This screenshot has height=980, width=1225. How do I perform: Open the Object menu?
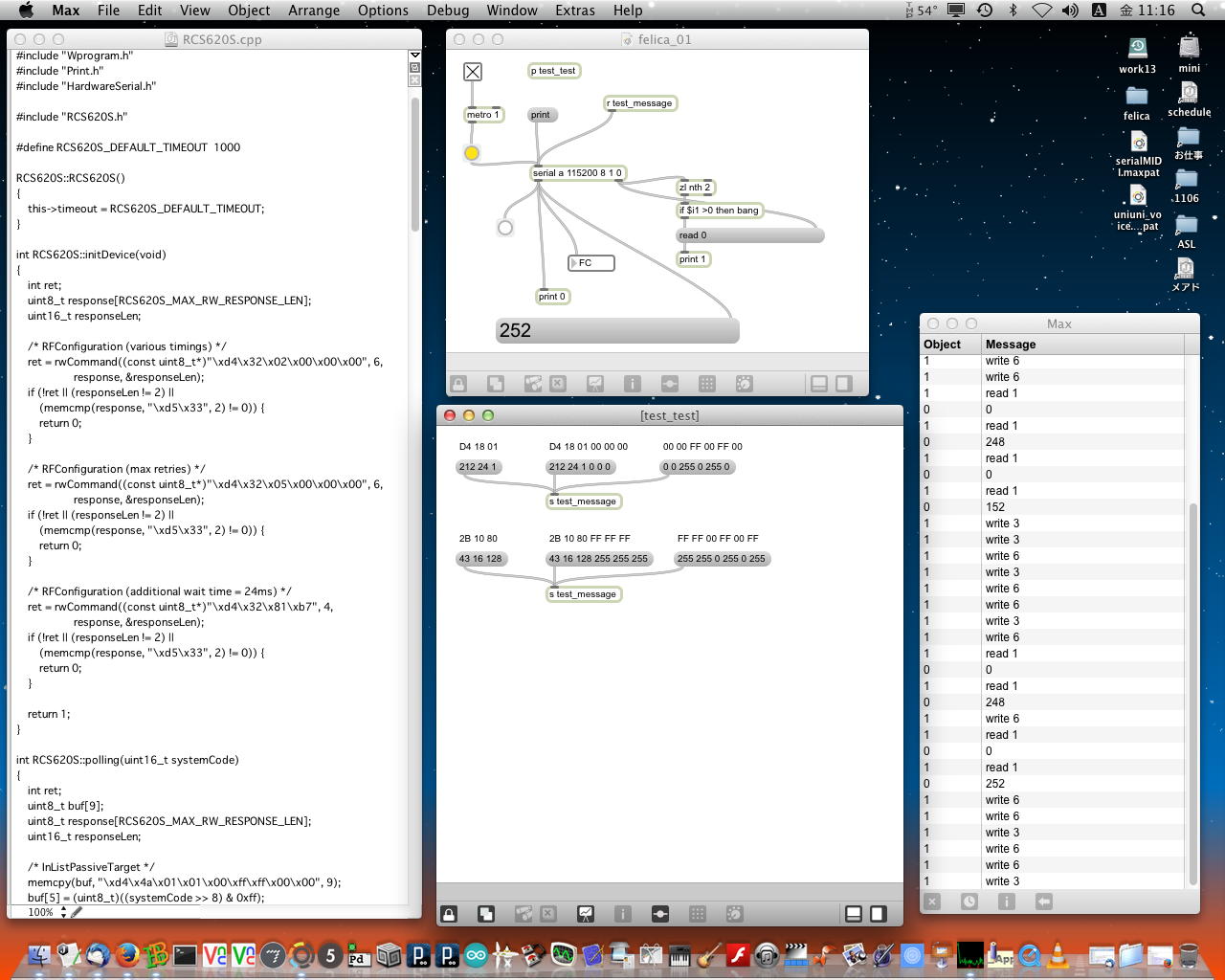pos(249,11)
